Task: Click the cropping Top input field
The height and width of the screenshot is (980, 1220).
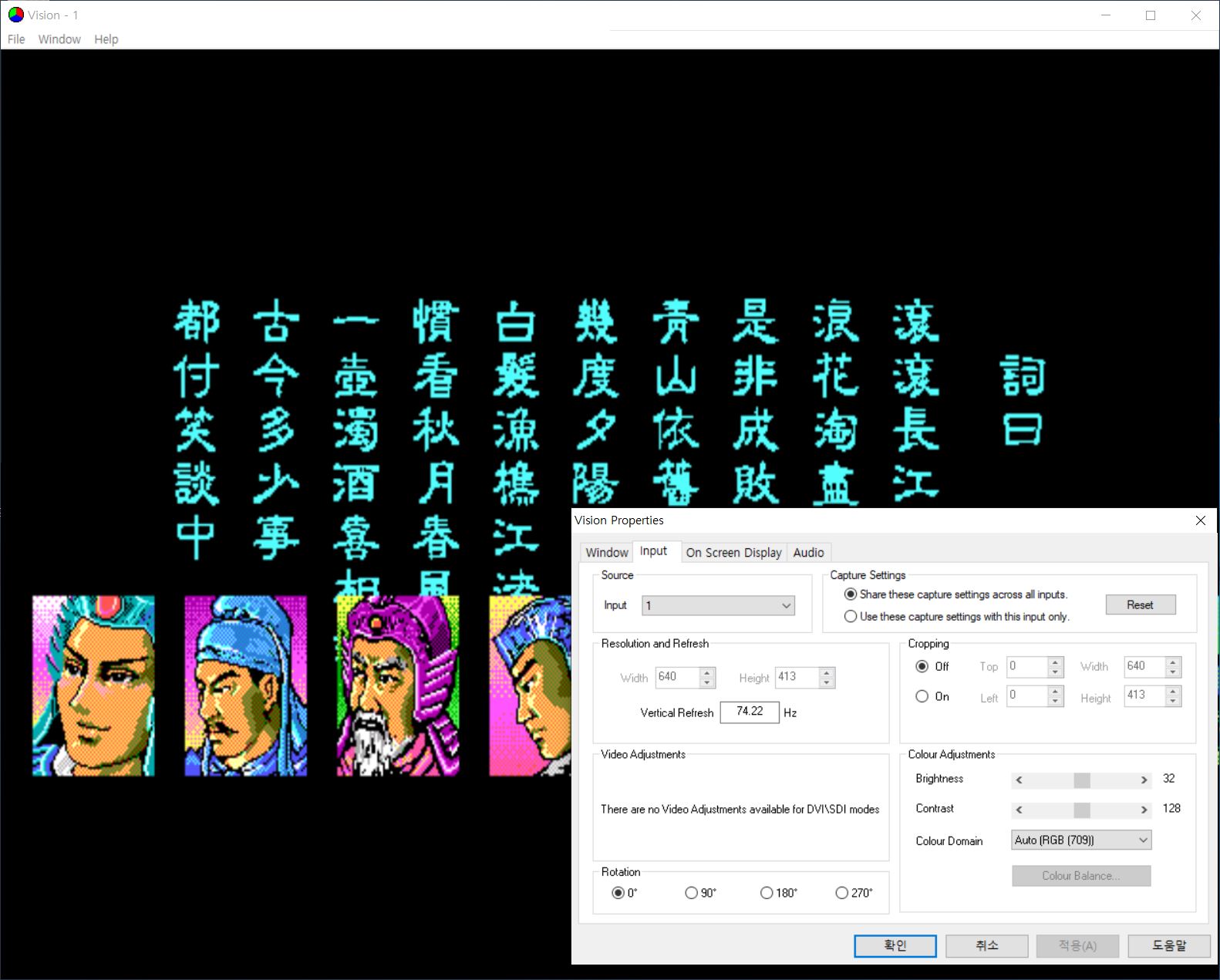Action: 1028,667
